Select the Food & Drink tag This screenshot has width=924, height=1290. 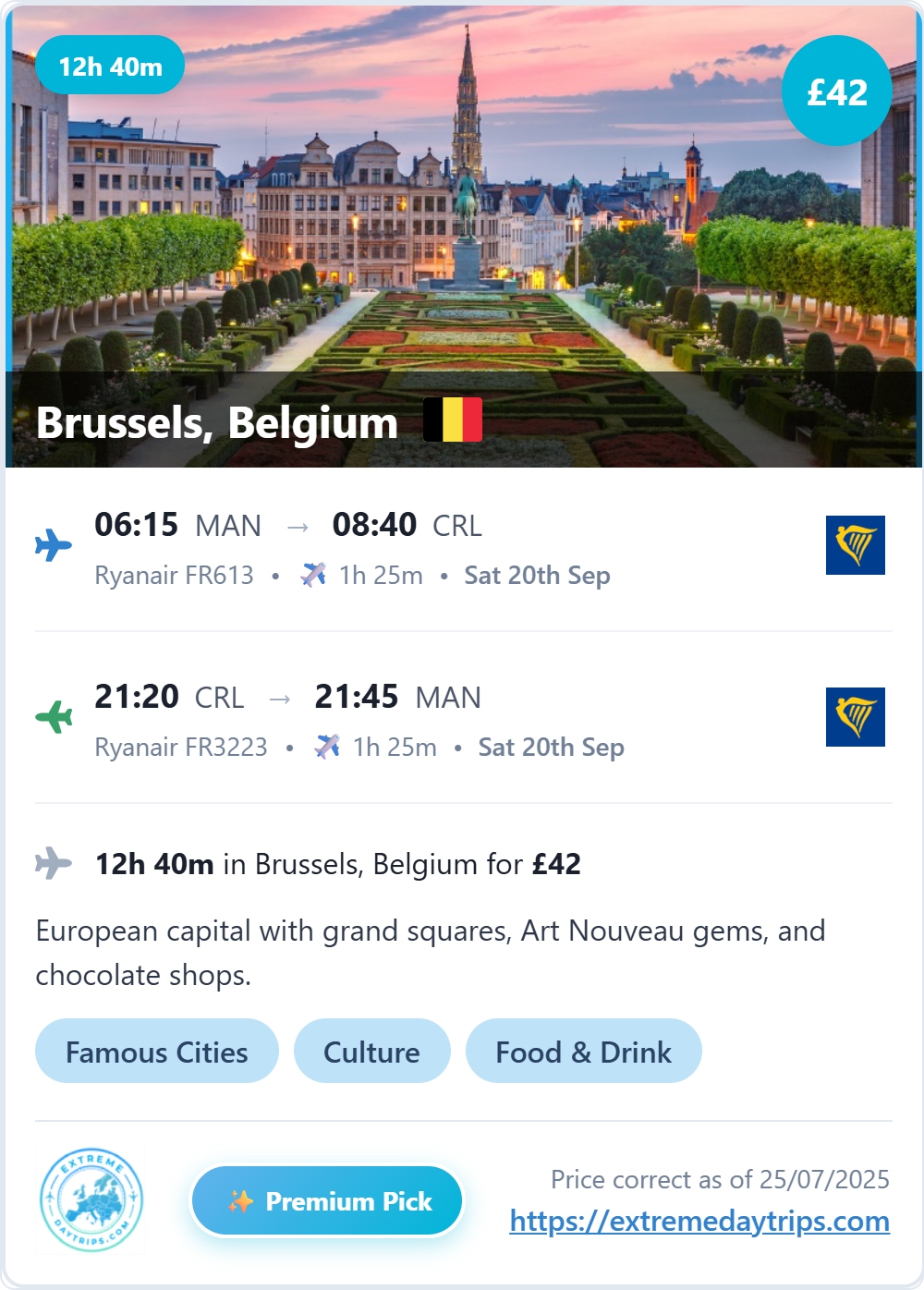coord(584,1051)
